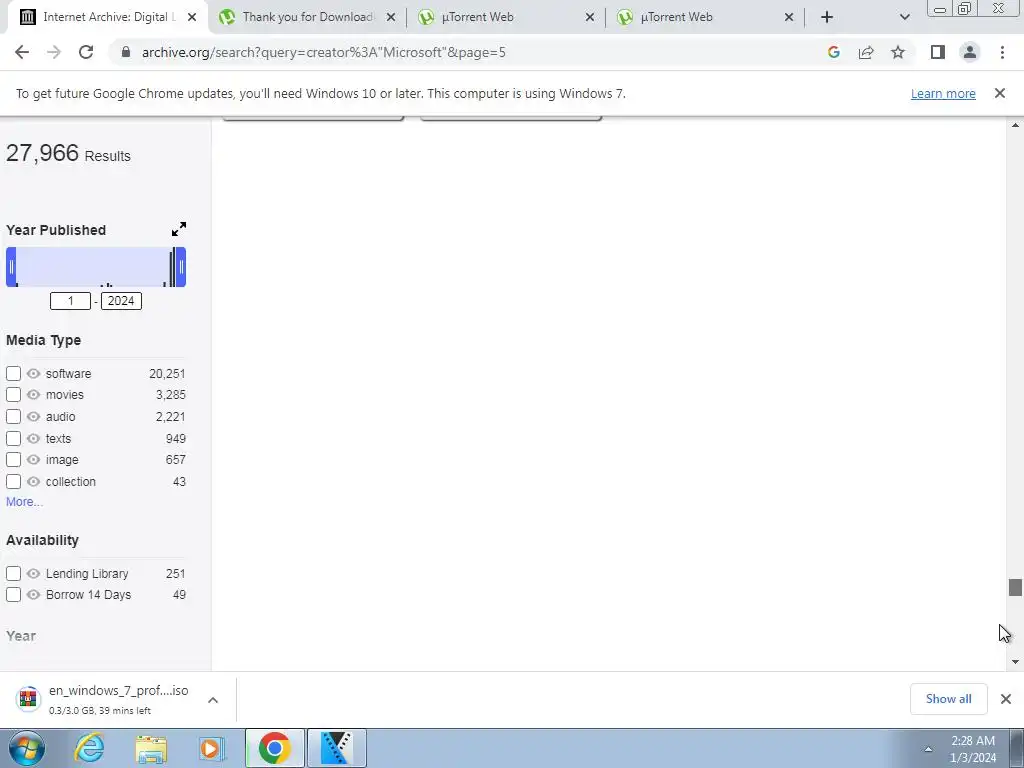Screen dimensions: 1024x768
Task: Close the Thank you for Download tab
Action: point(391,17)
